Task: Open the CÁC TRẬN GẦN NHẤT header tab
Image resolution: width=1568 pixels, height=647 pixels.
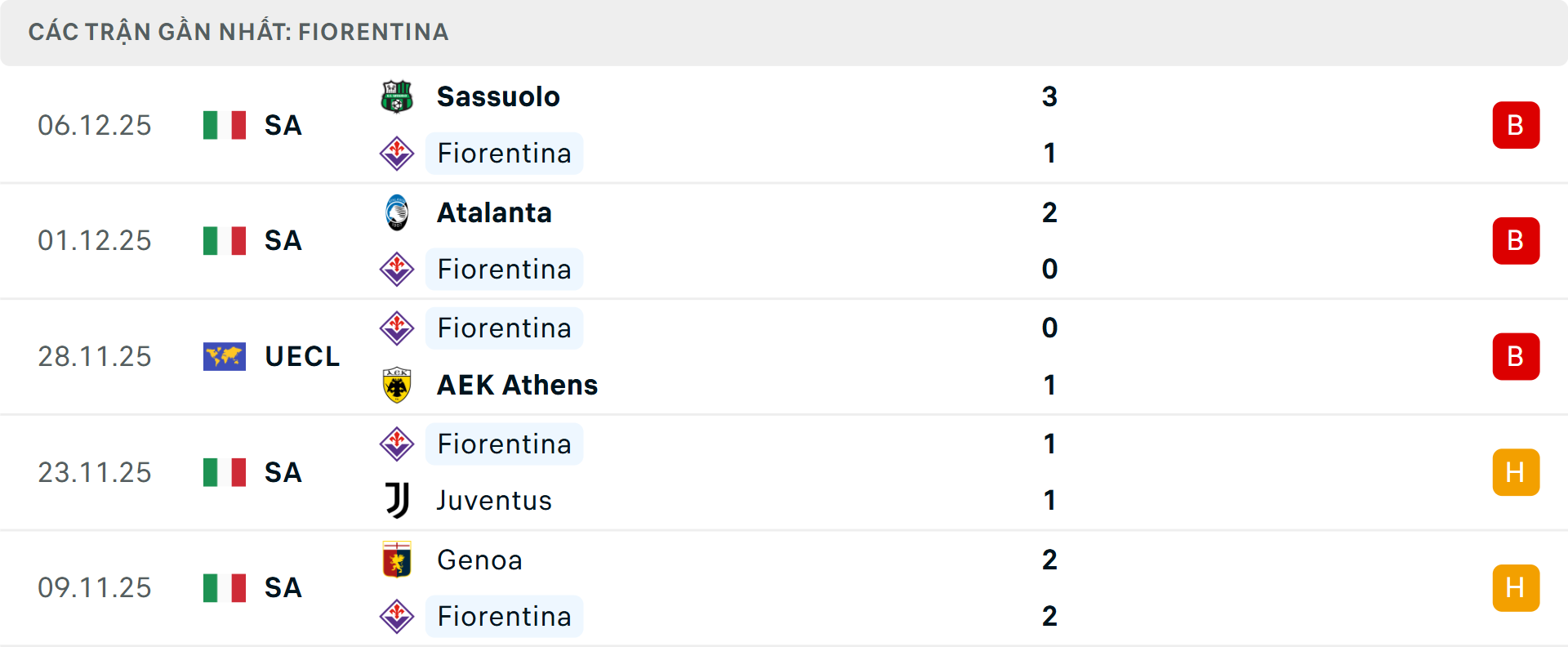Action: pyautogui.click(x=237, y=32)
